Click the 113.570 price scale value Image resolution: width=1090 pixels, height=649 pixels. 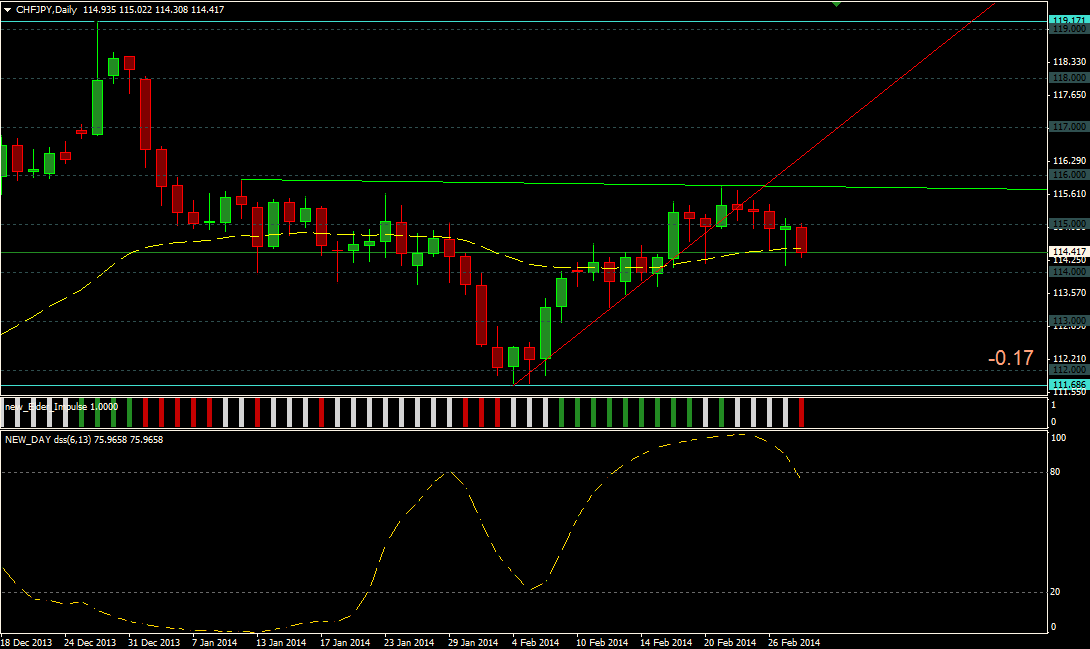[1069, 293]
